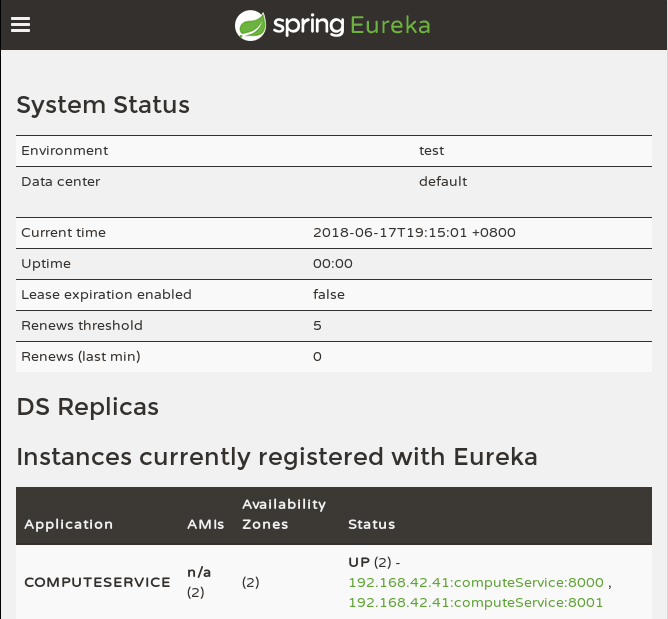Viewport: 668px width, 619px height.
Task: Click the Application column header
Action: click(x=69, y=524)
